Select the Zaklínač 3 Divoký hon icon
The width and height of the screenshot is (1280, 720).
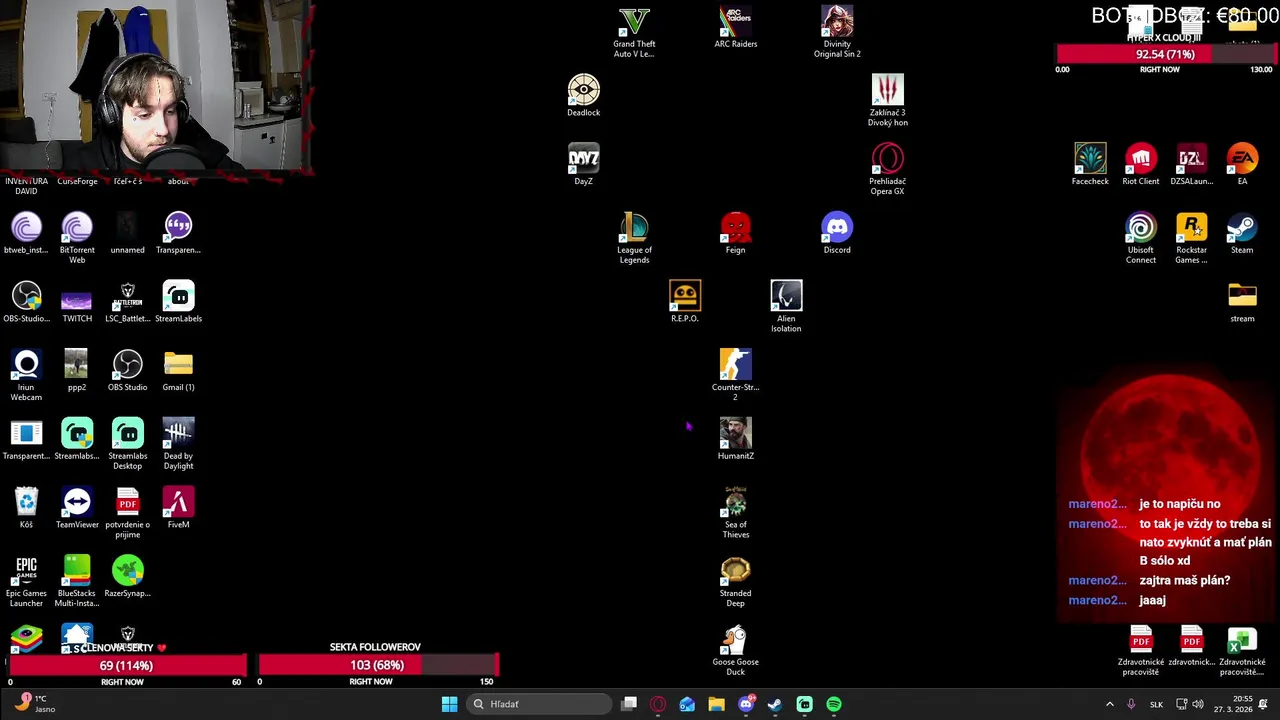tap(887, 100)
